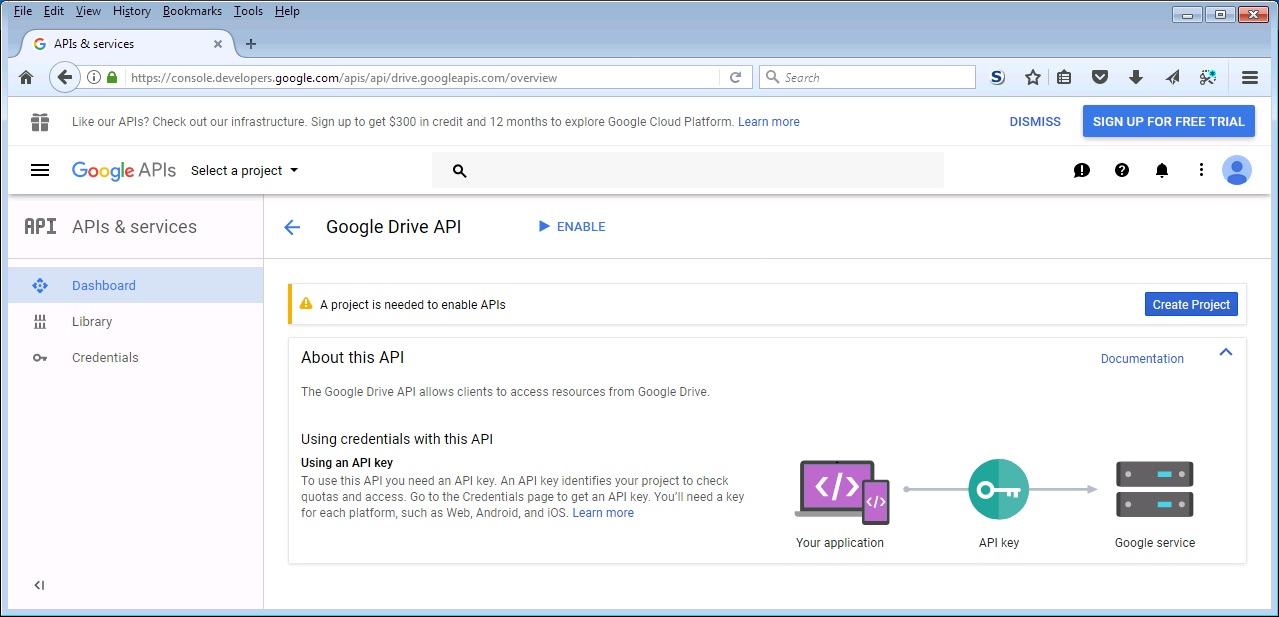
Task: Open the Documentation link
Action: pos(1142,359)
